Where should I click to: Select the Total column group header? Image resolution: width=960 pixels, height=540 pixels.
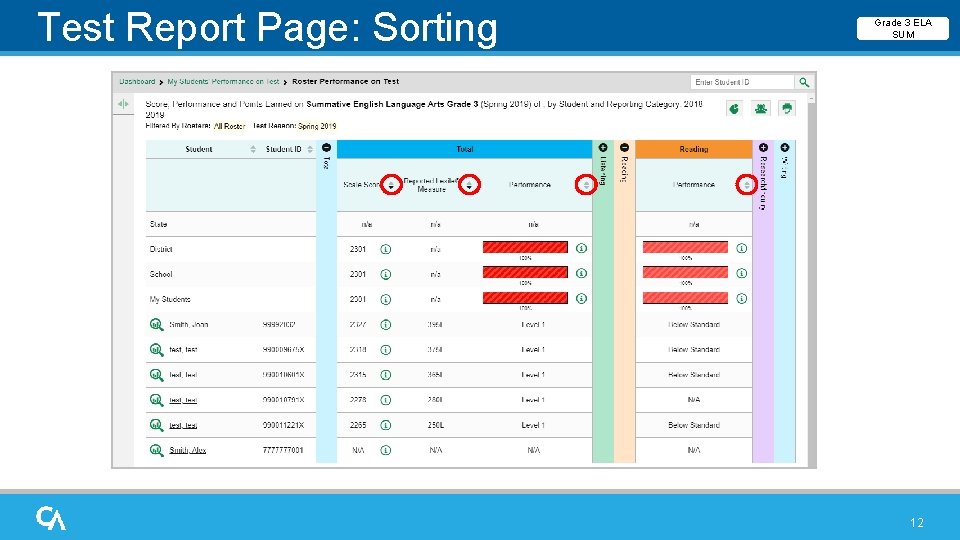tap(465, 149)
